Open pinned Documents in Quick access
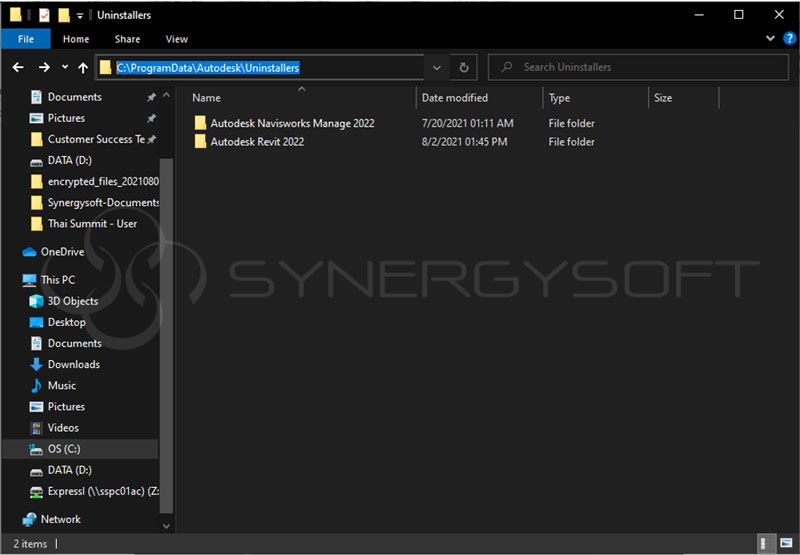The height and width of the screenshot is (555, 800). pos(74,97)
